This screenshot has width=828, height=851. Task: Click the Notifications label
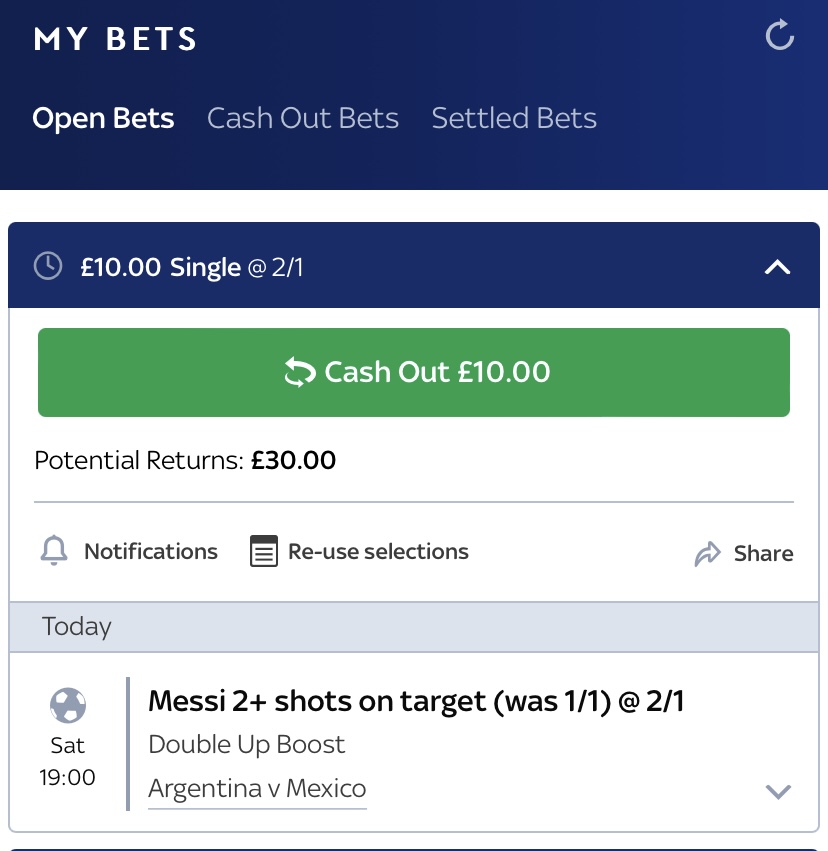pos(151,551)
